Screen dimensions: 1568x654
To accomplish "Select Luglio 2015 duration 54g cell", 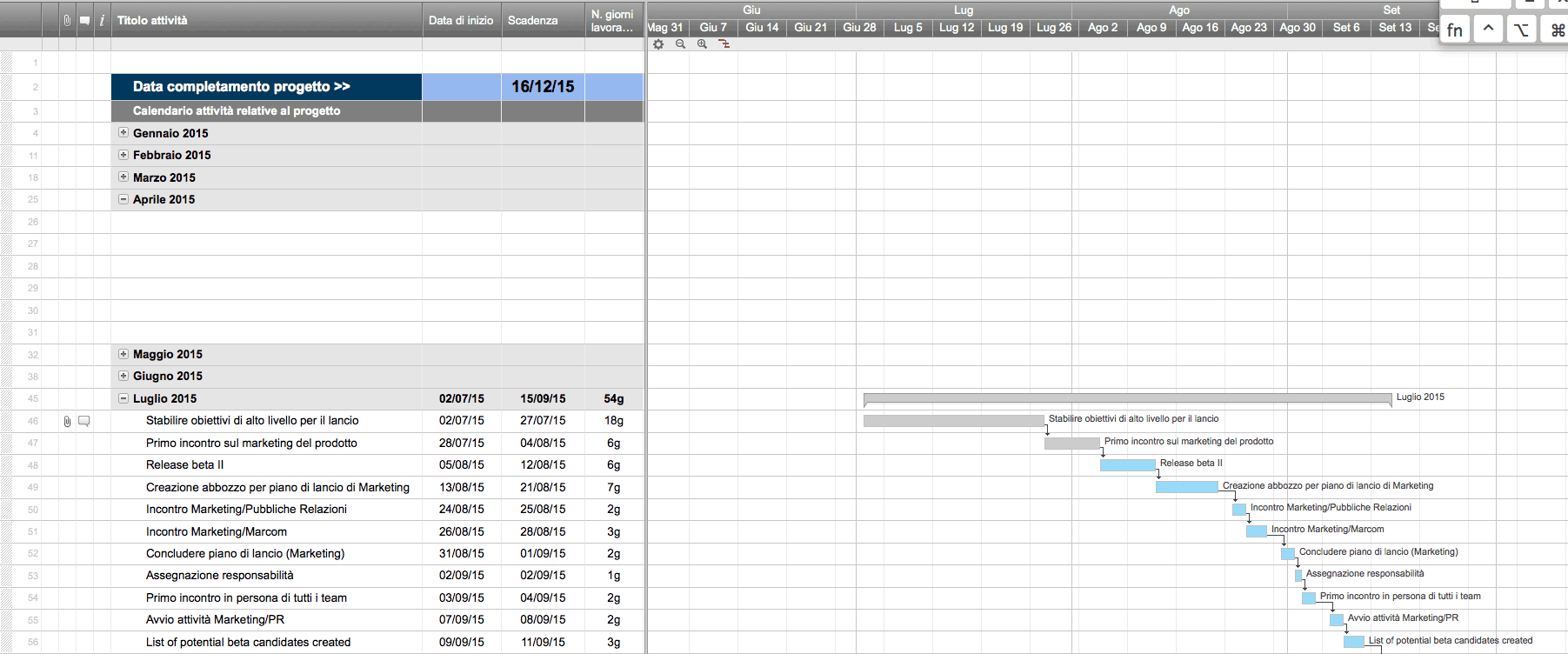I will click(614, 398).
